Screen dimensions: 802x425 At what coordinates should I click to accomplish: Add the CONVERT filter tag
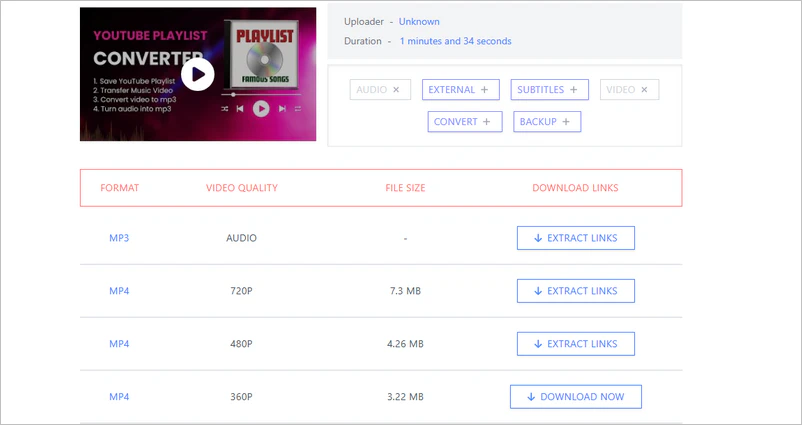pyautogui.click(x=465, y=122)
